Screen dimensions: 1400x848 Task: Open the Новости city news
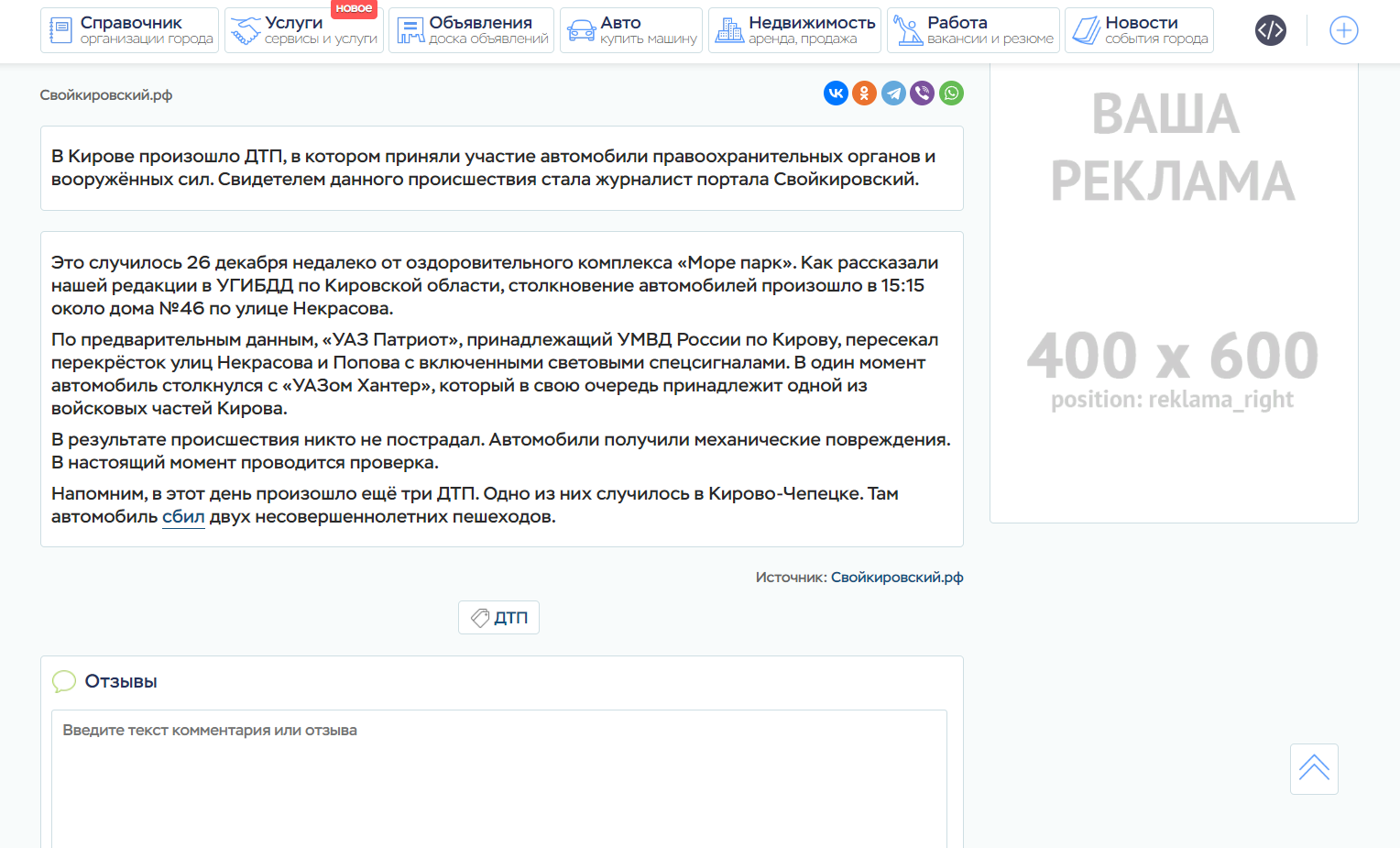pos(1139,30)
